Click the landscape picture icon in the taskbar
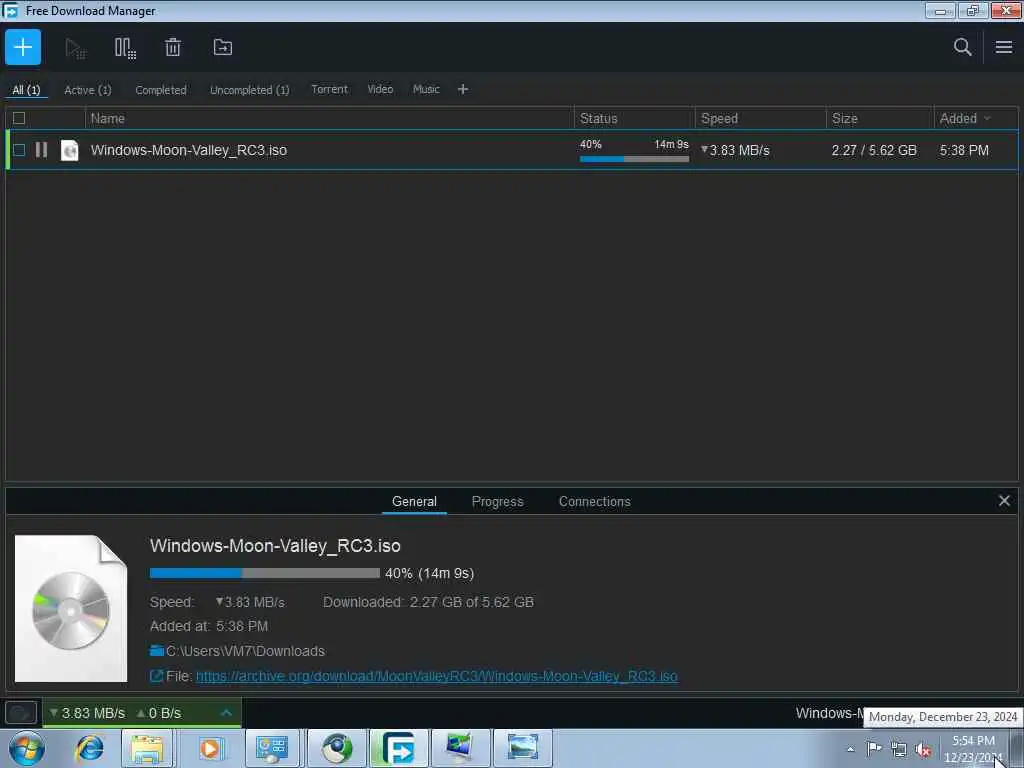Screen dimensions: 1024x768 (522, 748)
